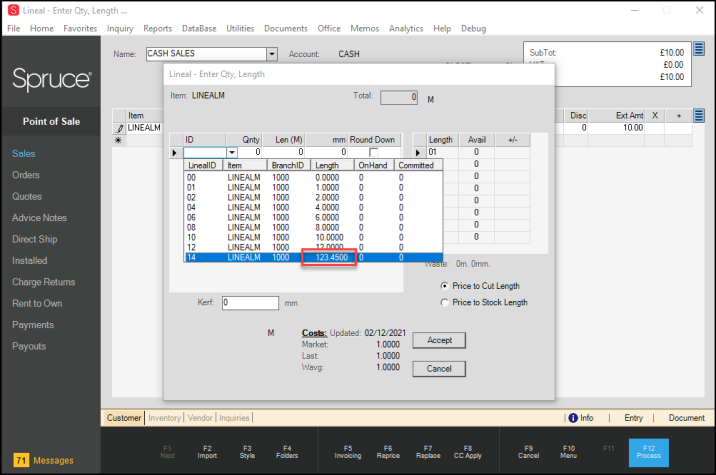Open the Utilities menu
This screenshot has width=716, height=475.
tap(240, 28)
